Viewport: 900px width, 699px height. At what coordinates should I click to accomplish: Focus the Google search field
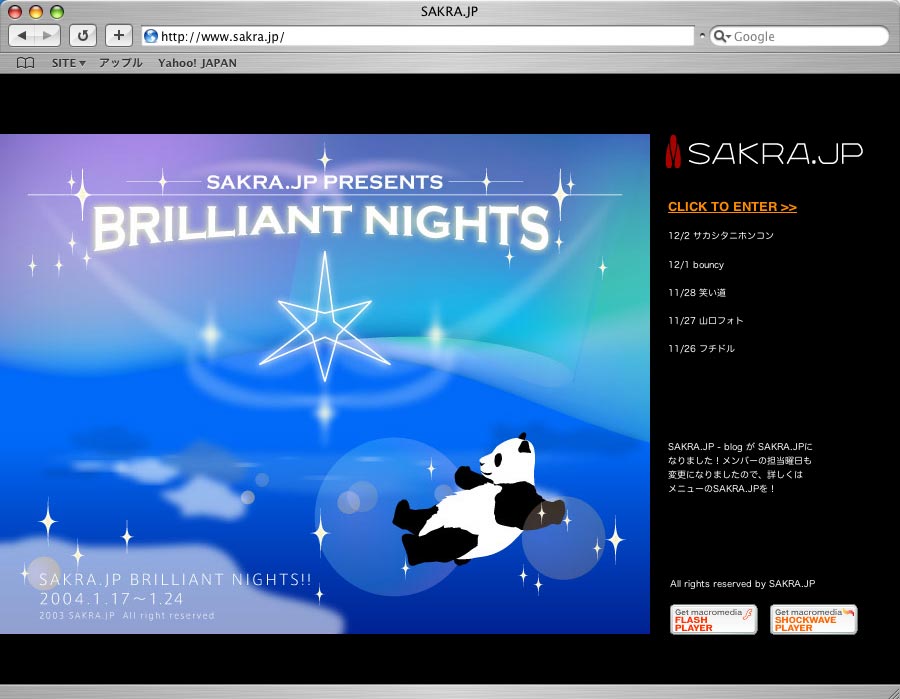tap(798, 36)
